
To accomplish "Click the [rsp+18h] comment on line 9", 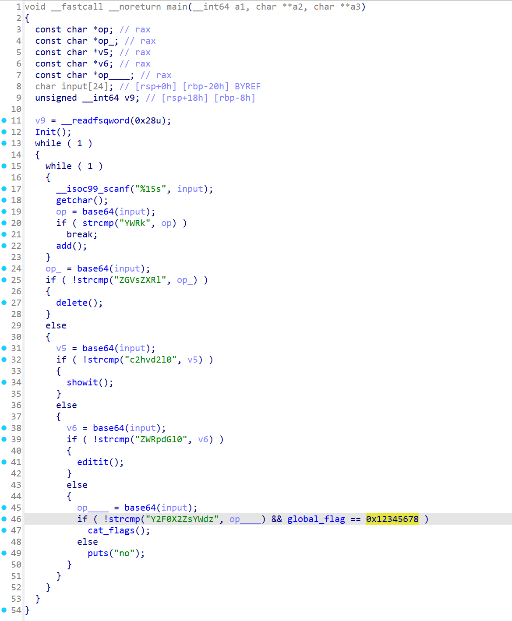I will click(x=185, y=98).
